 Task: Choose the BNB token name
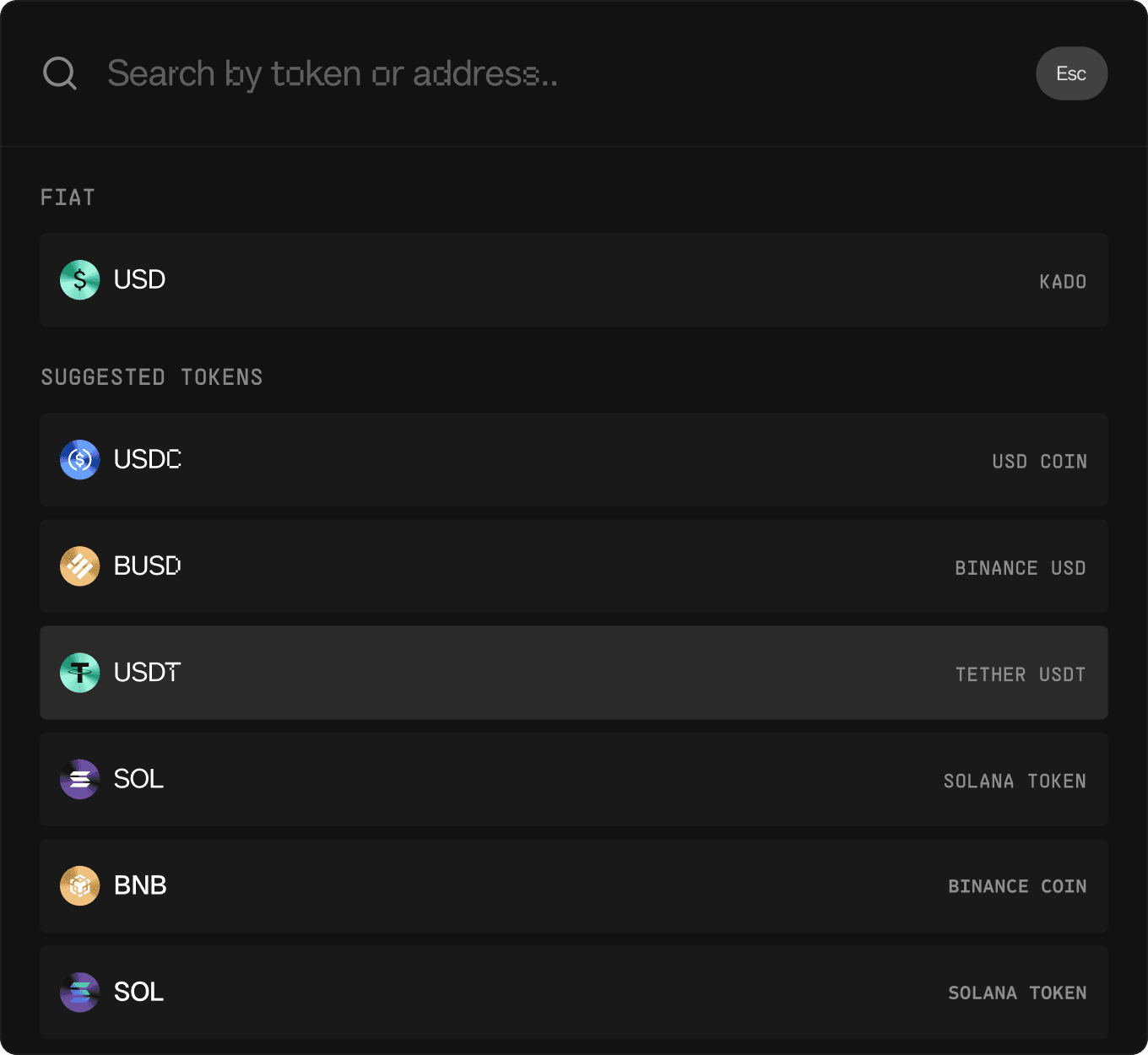pos(140,885)
